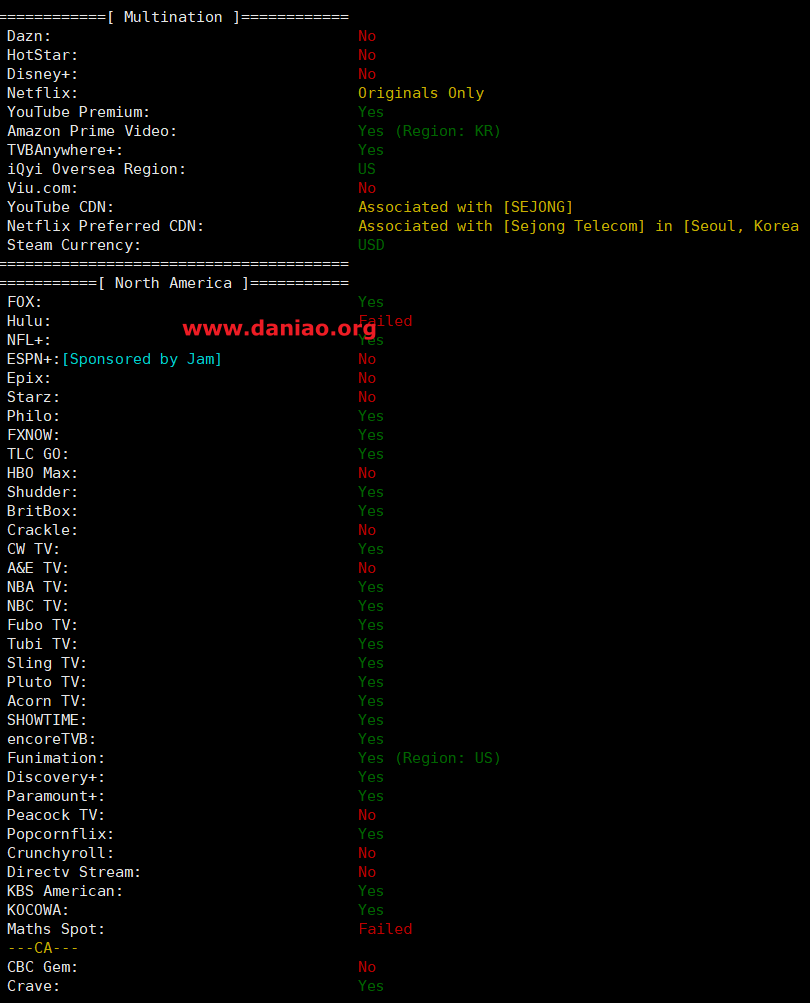Click the 'TLC GO:' row label
The height and width of the screenshot is (1003, 810).
coord(38,455)
